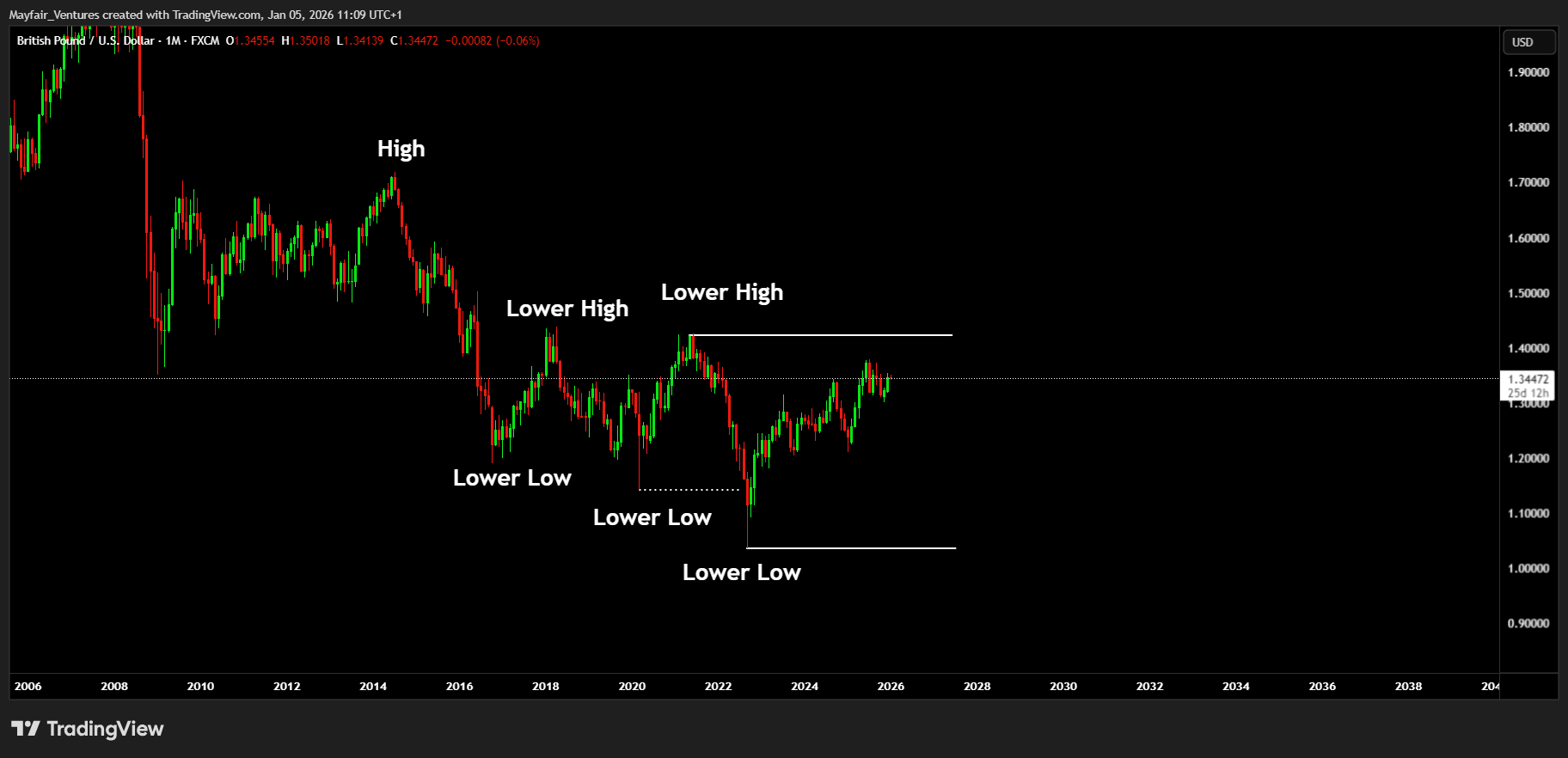Click the British Pound / U.S. Dollar title
Image resolution: width=1568 pixels, height=758 pixels.
pyautogui.click(x=86, y=40)
